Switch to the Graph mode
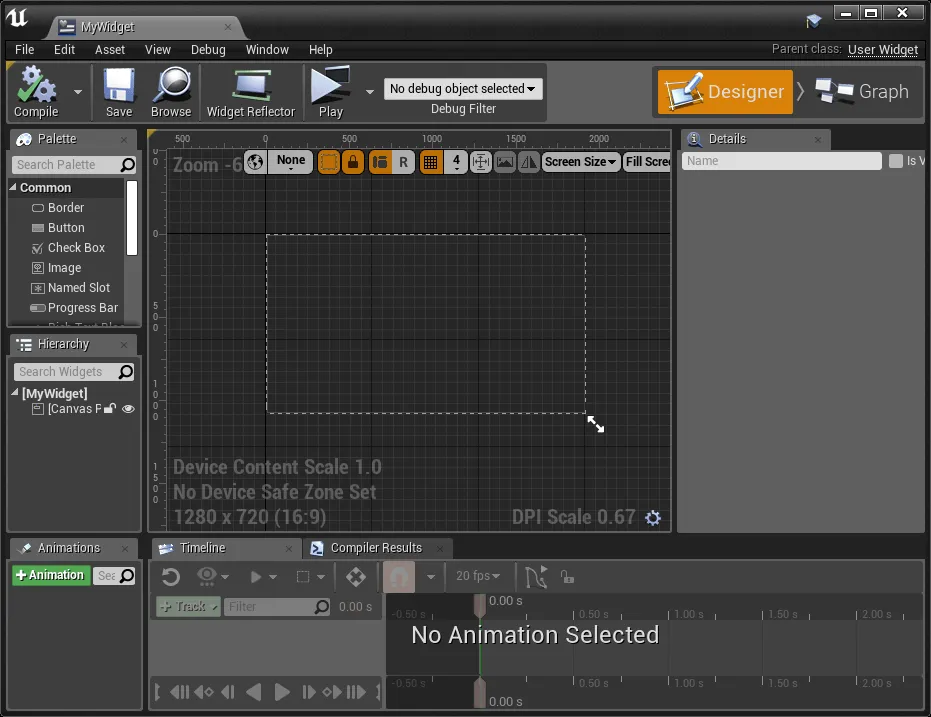 [x=862, y=92]
